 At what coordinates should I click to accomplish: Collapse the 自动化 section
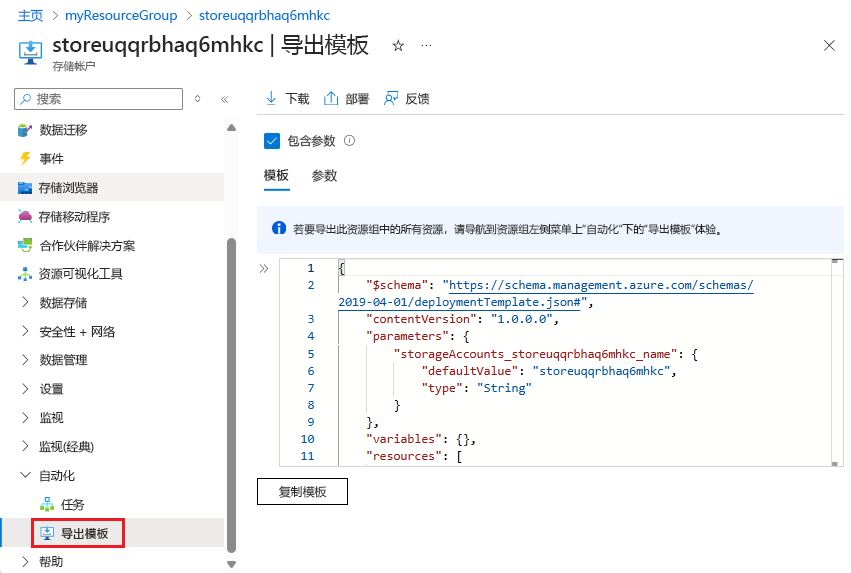coord(25,475)
